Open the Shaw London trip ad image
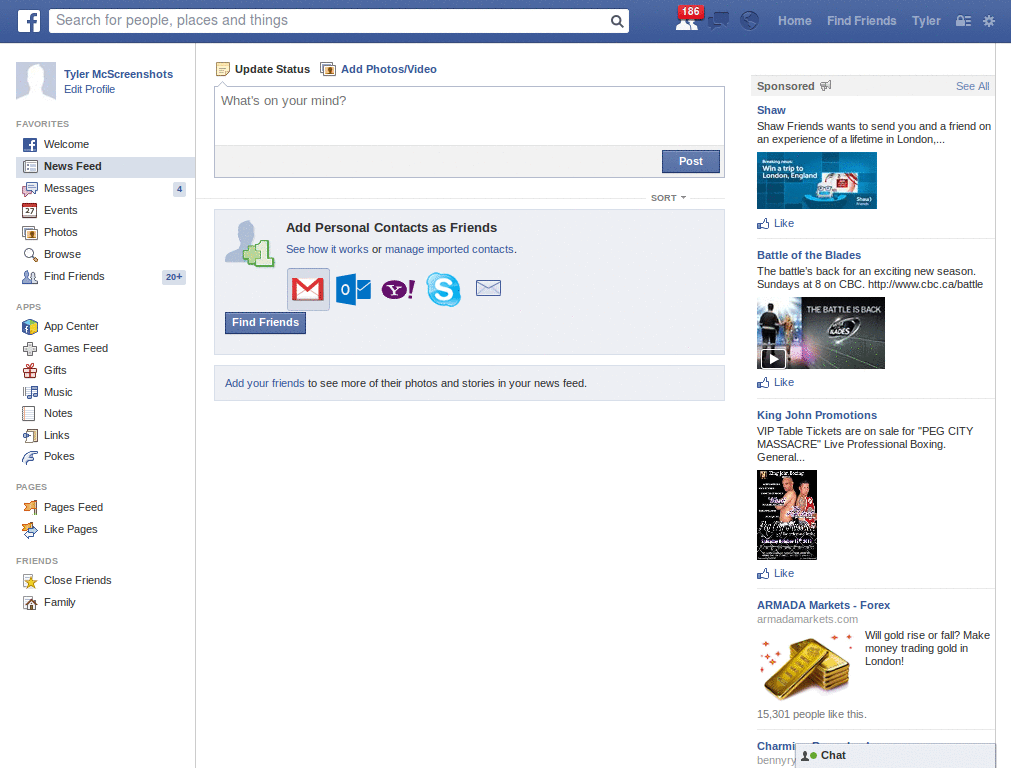The image size is (1024, 768). coord(817,180)
